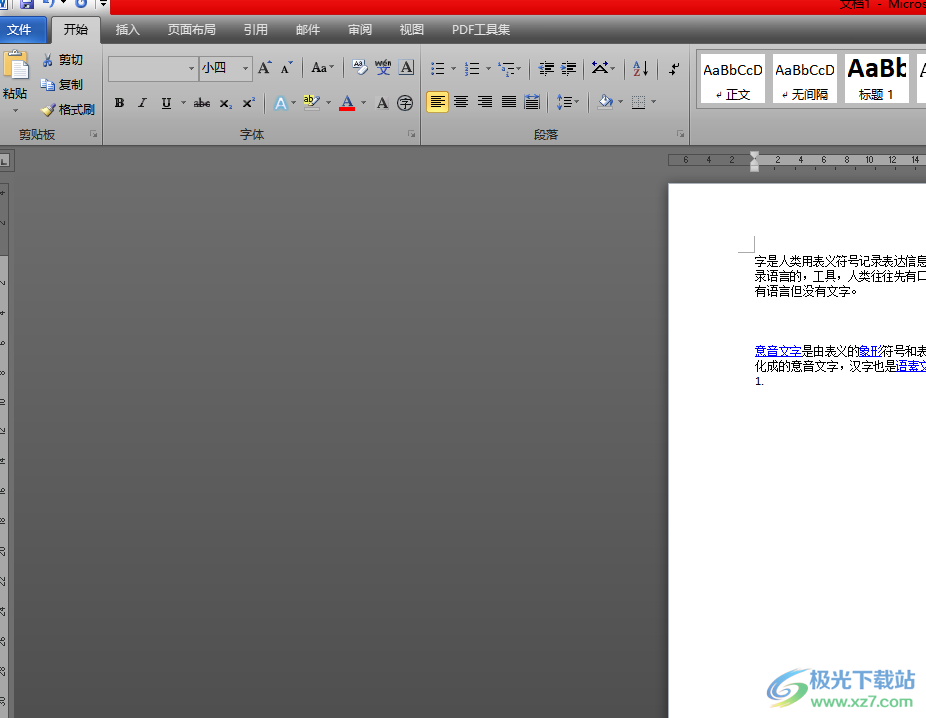Switch to the 插入 ribbon tab
This screenshot has height=718, width=926.
pyautogui.click(x=128, y=30)
